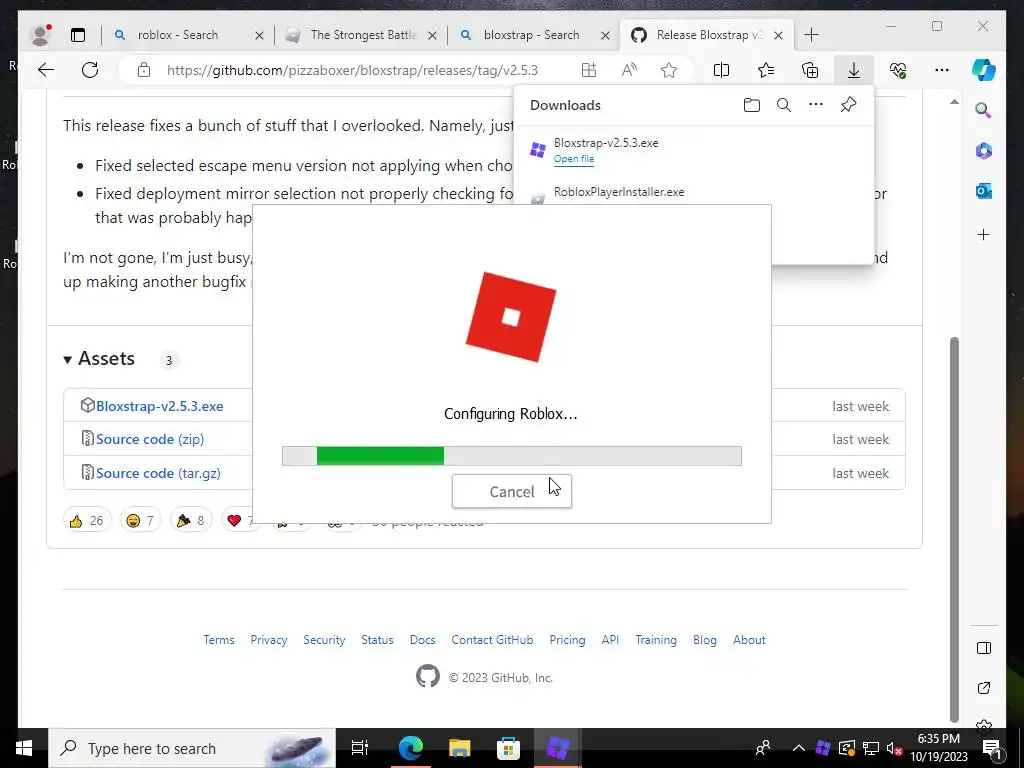The height and width of the screenshot is (768, 1024).
Task: Open the Privacy footer link
Action: pos(268,640)
